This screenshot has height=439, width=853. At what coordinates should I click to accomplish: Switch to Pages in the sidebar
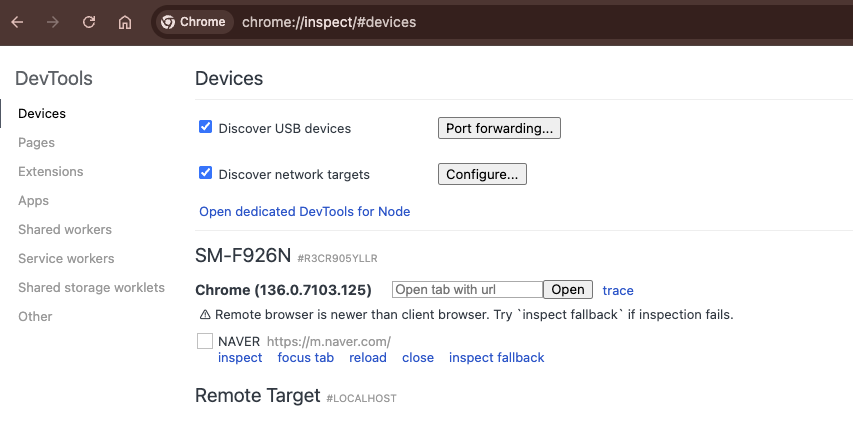click(36, 143)
